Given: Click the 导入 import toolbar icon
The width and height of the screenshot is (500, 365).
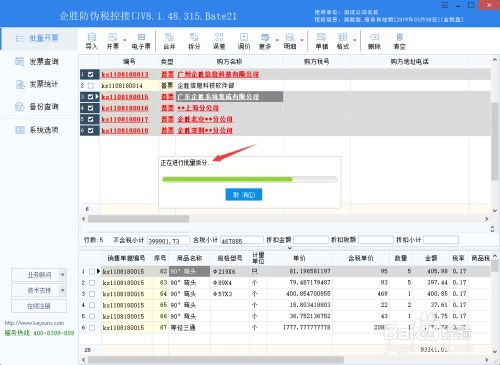Looking at the screenshot, I should click(91, 37).
